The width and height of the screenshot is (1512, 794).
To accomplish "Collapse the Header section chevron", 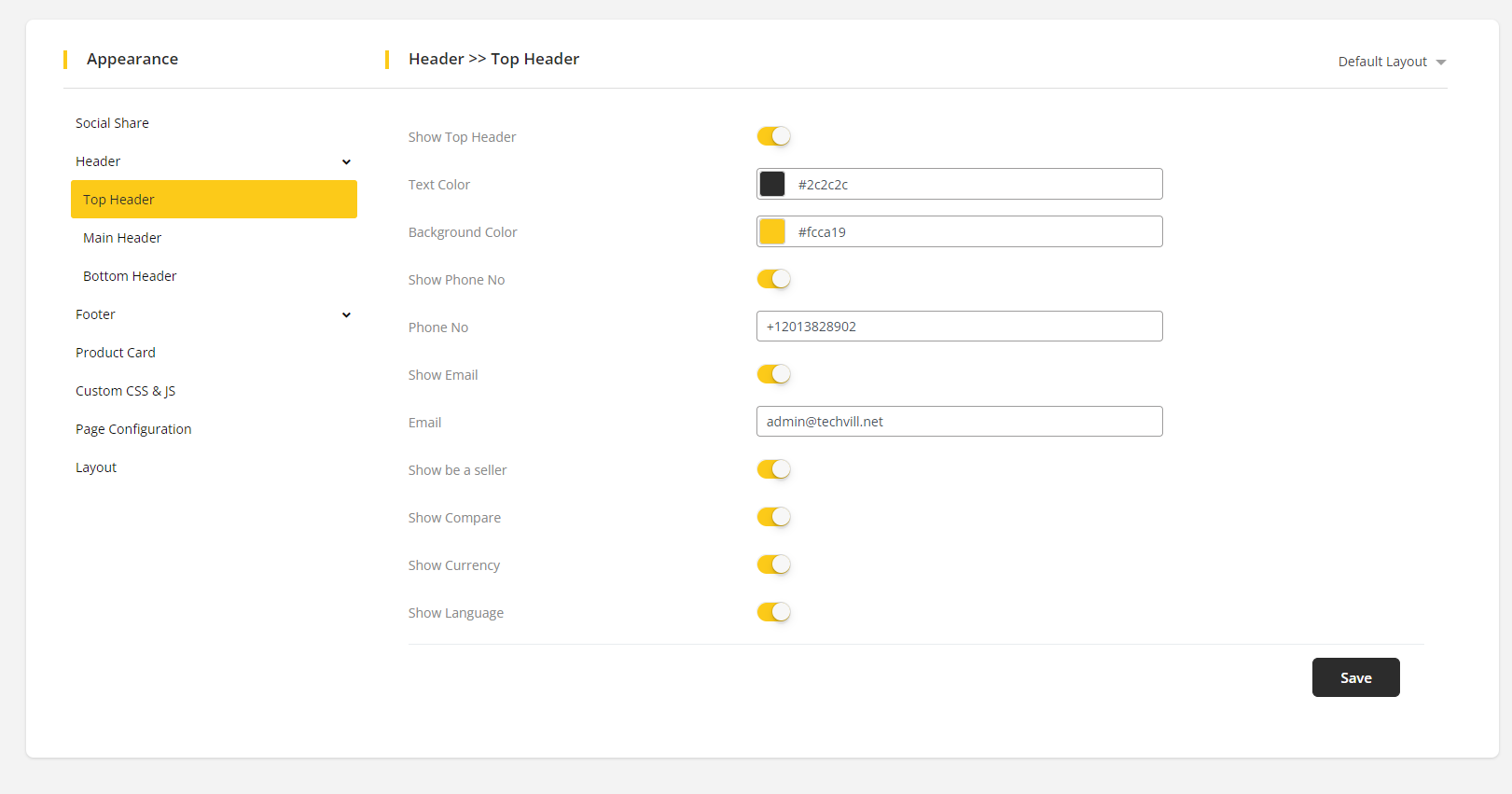I will click(346, 162).
